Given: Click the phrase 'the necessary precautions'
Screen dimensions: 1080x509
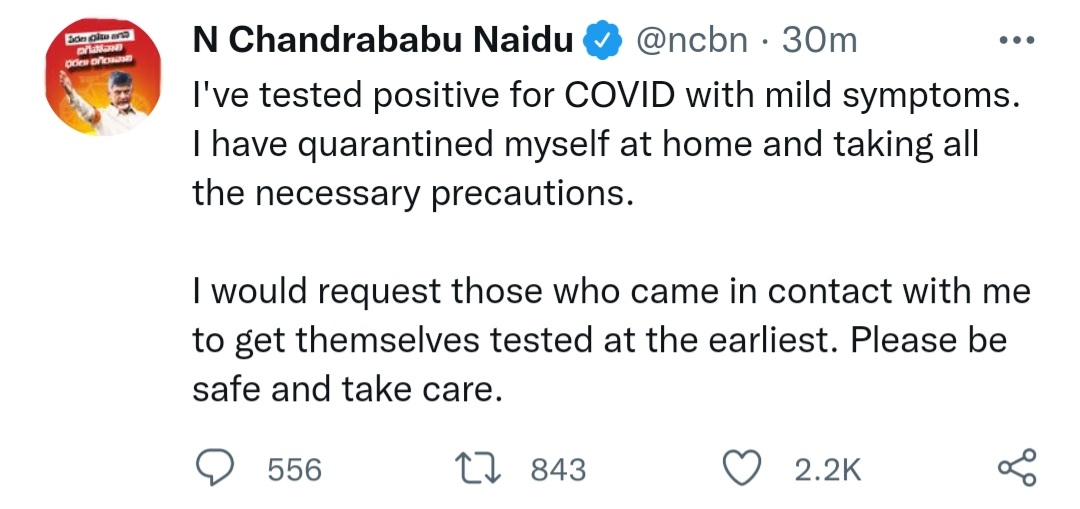Looking at the screenshot, I should [412, 193].
